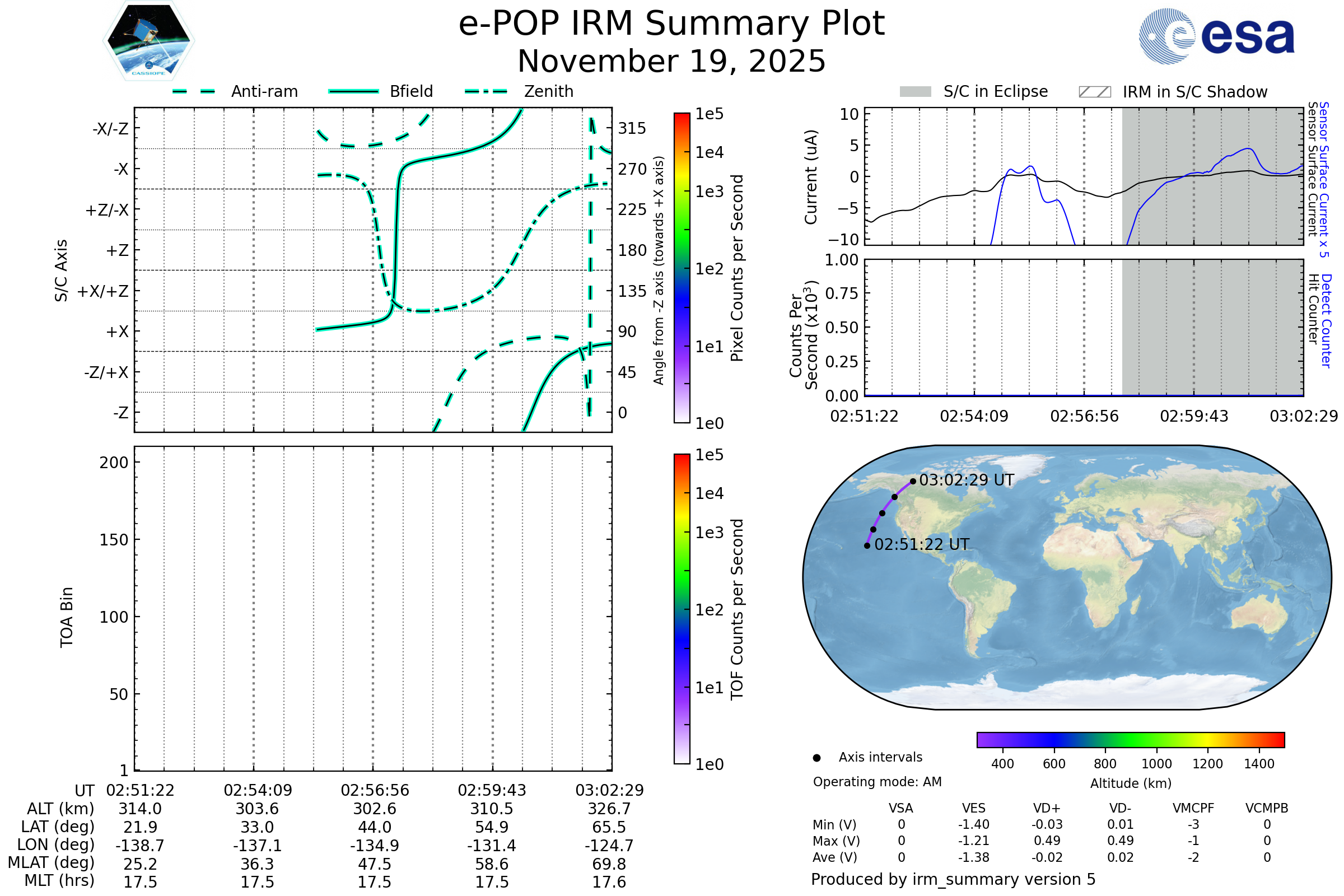Click the November 19, 2025 date heading
Viewport: 1344px width, 896px height.
point(671,62)
